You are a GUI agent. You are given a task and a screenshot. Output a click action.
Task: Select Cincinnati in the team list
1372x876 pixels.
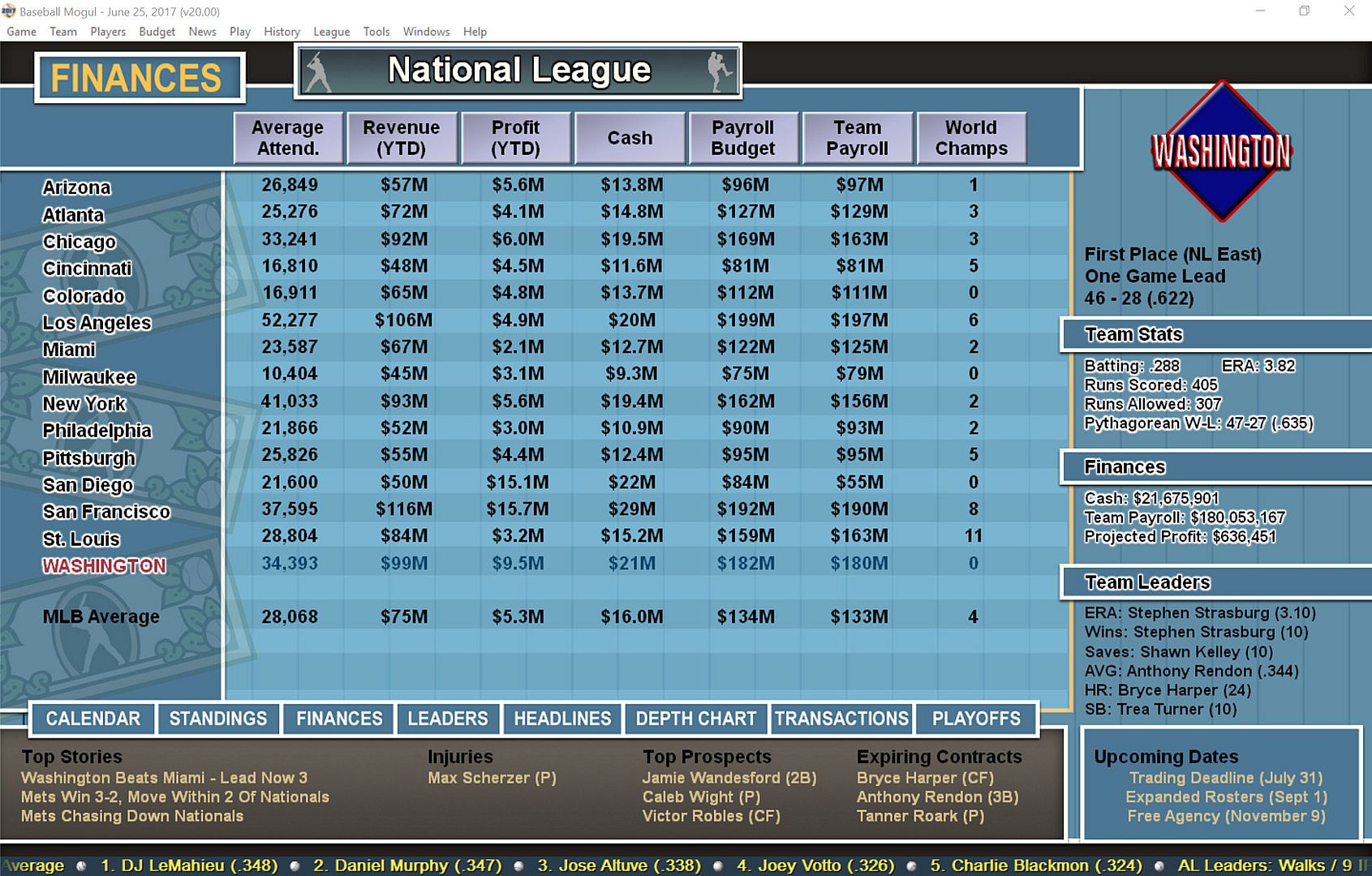point(87,268)
